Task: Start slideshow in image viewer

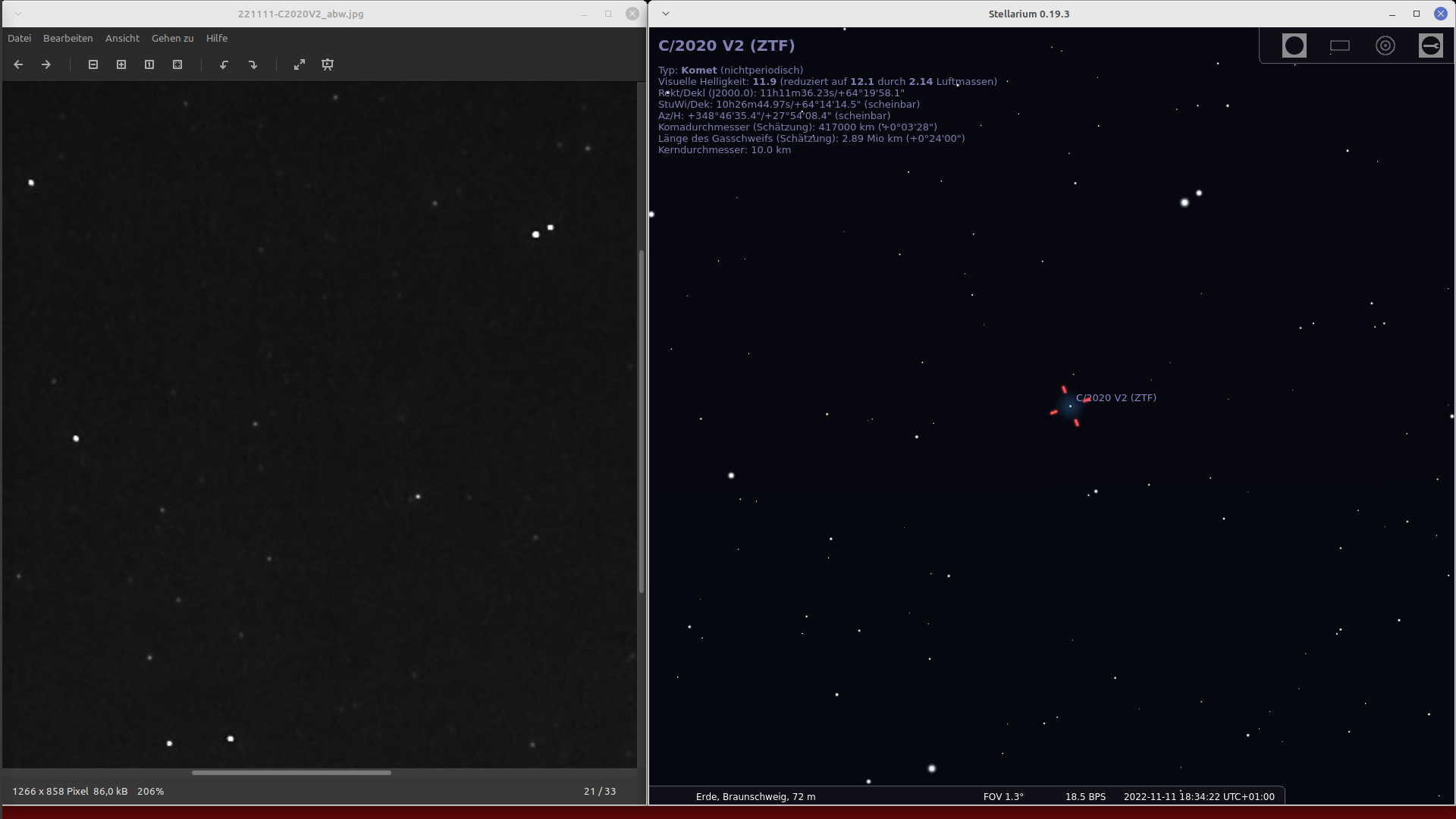Action: (x=328, y=64)
